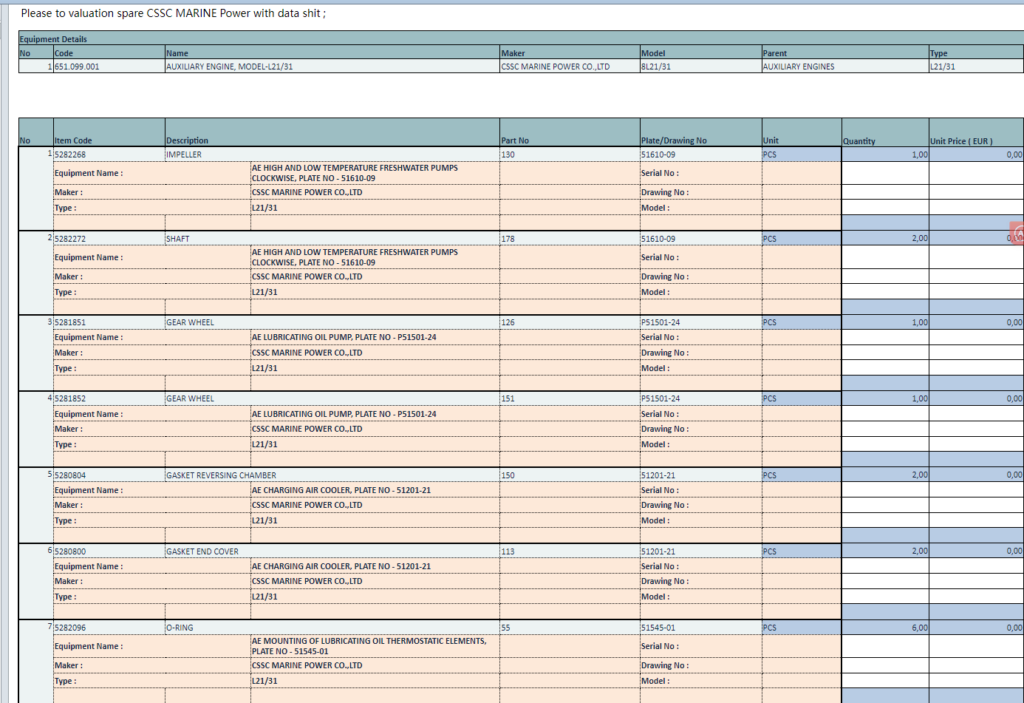Click the quantity 2,00 cell for SHAFT

point(885,239)
